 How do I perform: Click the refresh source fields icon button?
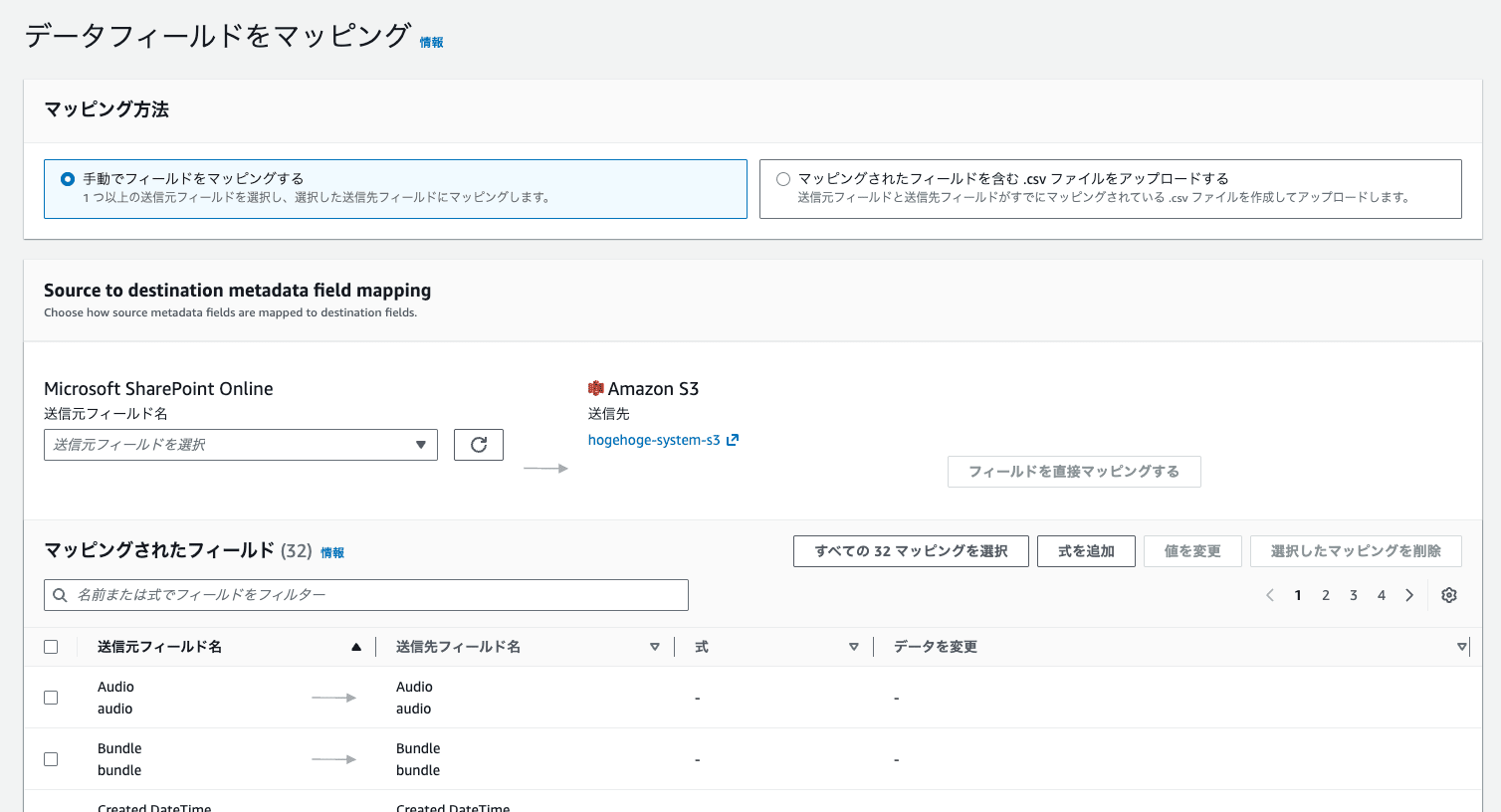click(x=479, y=445)
